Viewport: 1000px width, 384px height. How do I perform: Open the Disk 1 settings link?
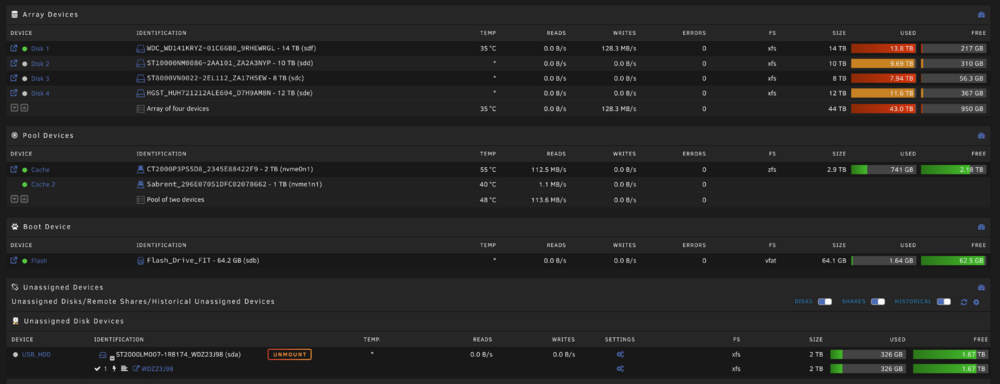(x=40, y=48)
